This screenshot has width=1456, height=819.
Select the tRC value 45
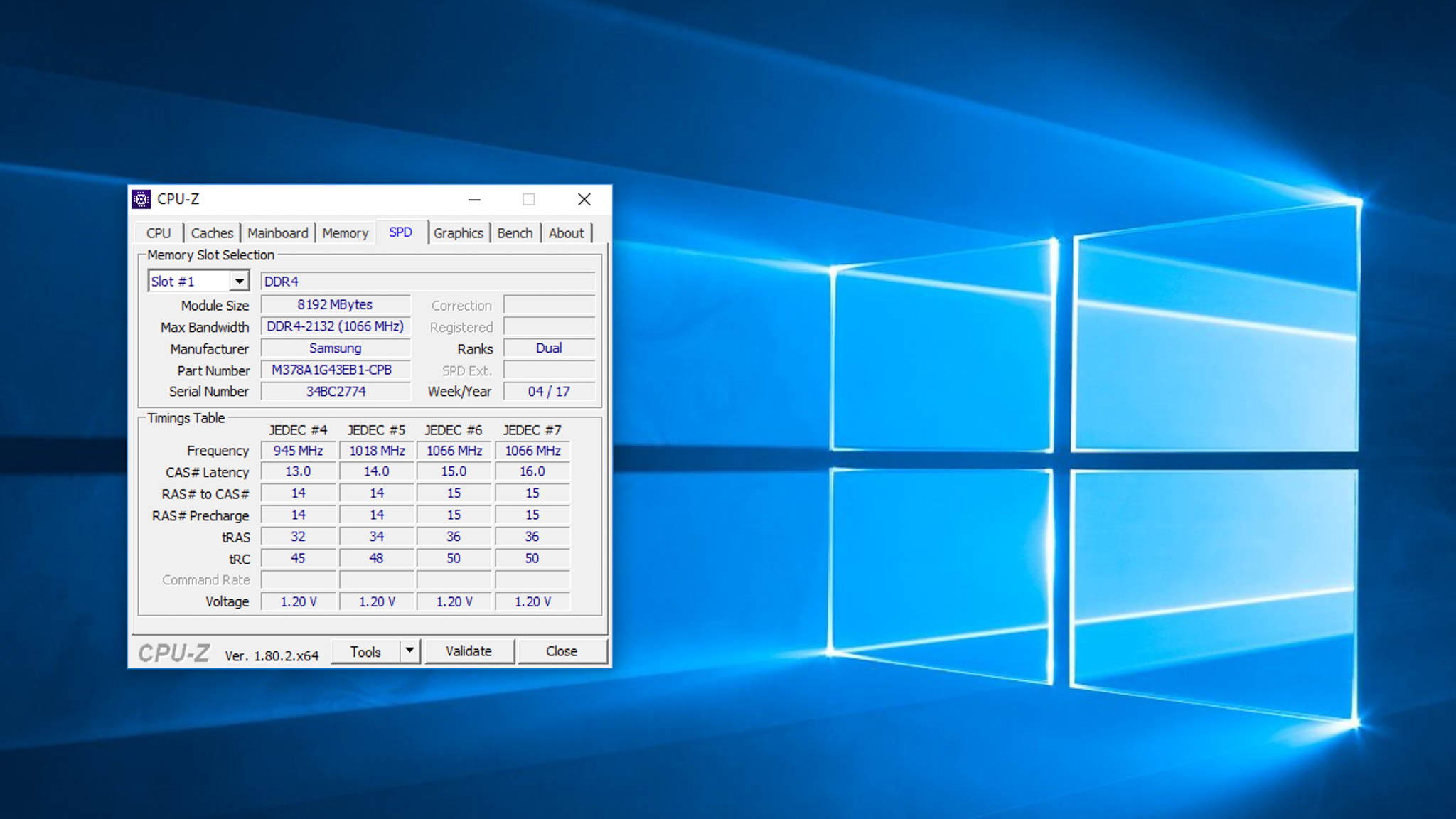[x=298, y=558]
